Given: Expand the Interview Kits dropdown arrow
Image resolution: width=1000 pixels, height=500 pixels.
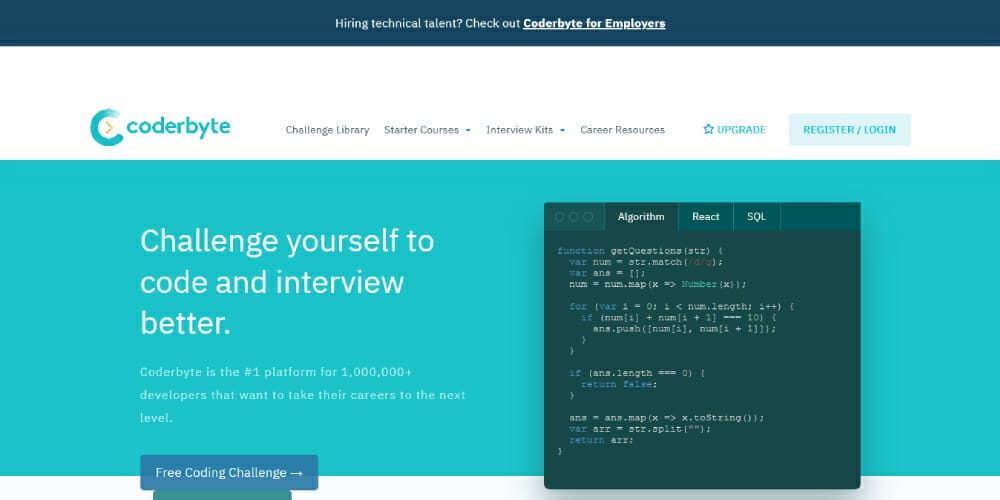Looking at the screenshot, I should point(562,130).
